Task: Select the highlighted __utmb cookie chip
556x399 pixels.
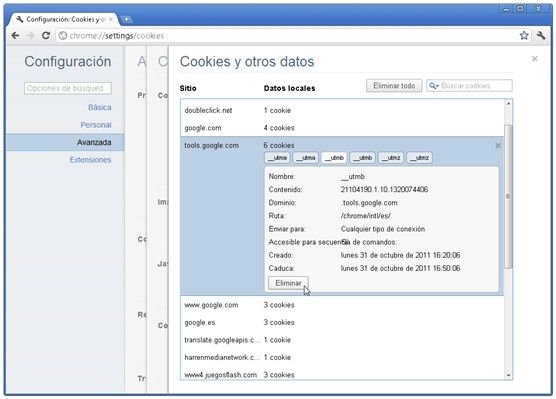Action: pyautogui.click(x=334, y=158)
